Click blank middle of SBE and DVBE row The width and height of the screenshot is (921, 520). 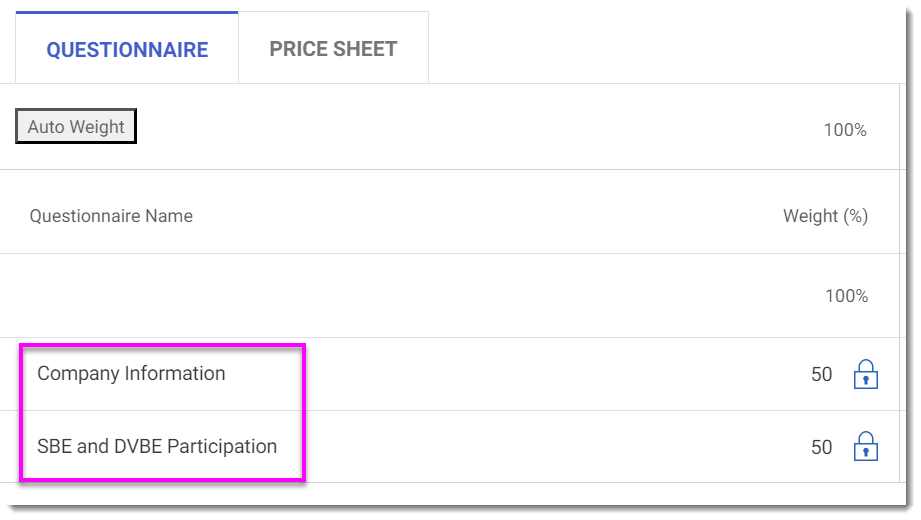550,447
